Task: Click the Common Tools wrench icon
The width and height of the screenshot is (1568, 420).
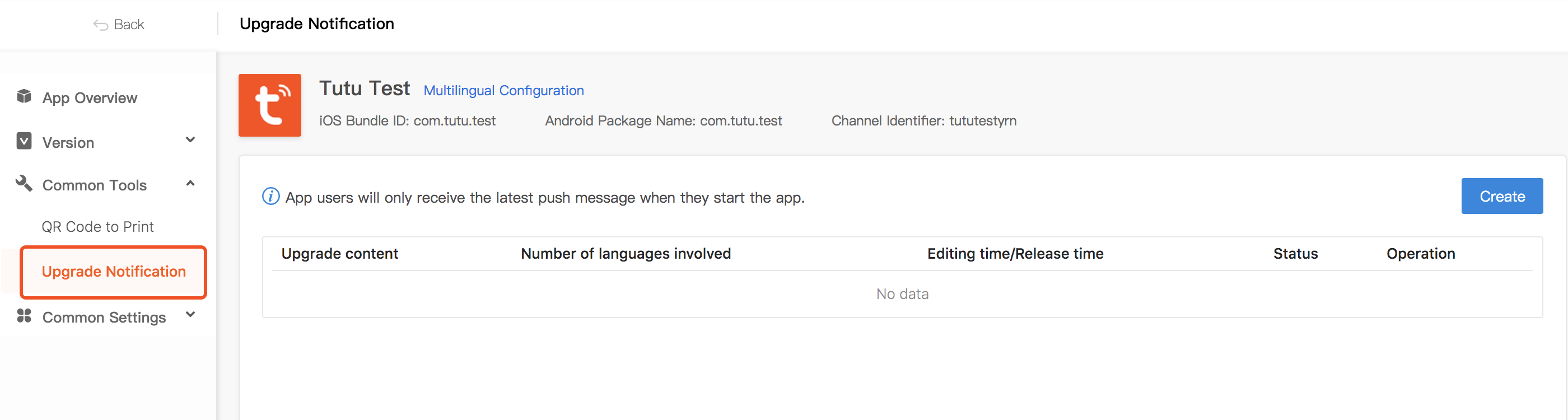Action: [x=24, y=183]
